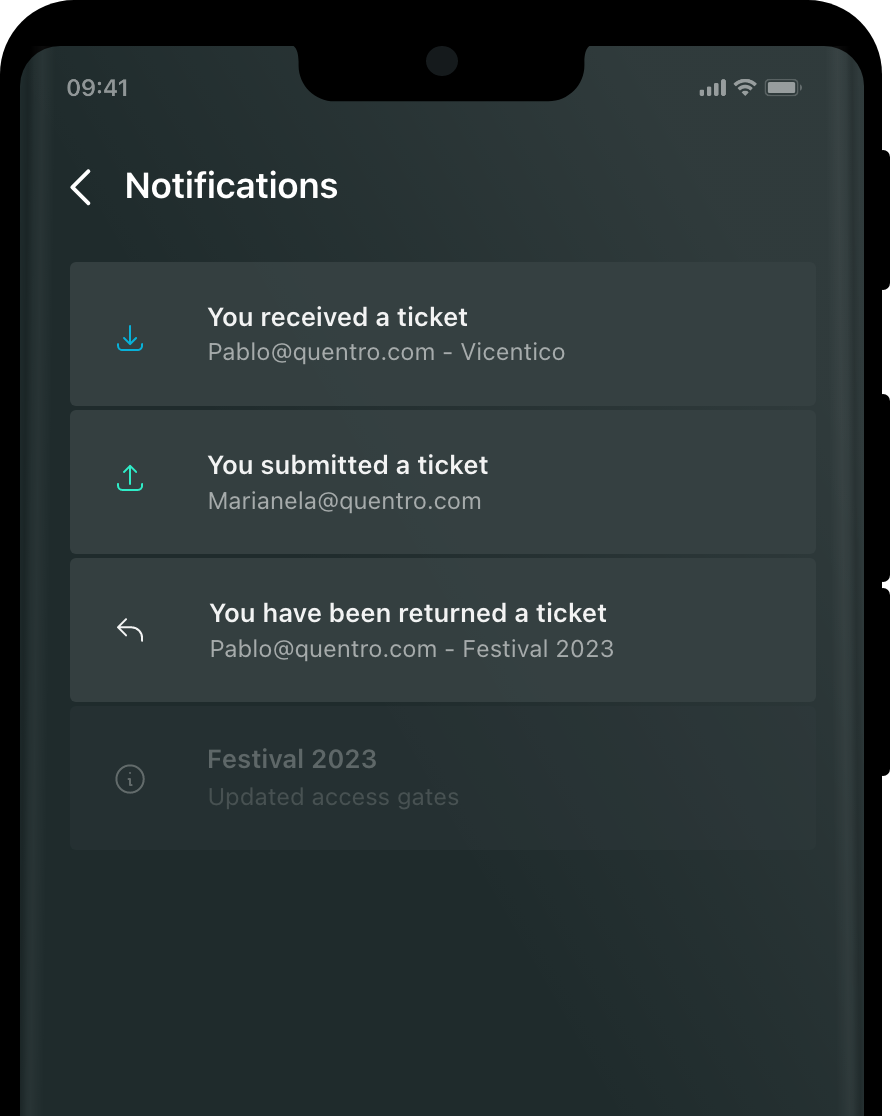
Task: Click 'Updated access gates' subtitle
Action: (333, 797)
